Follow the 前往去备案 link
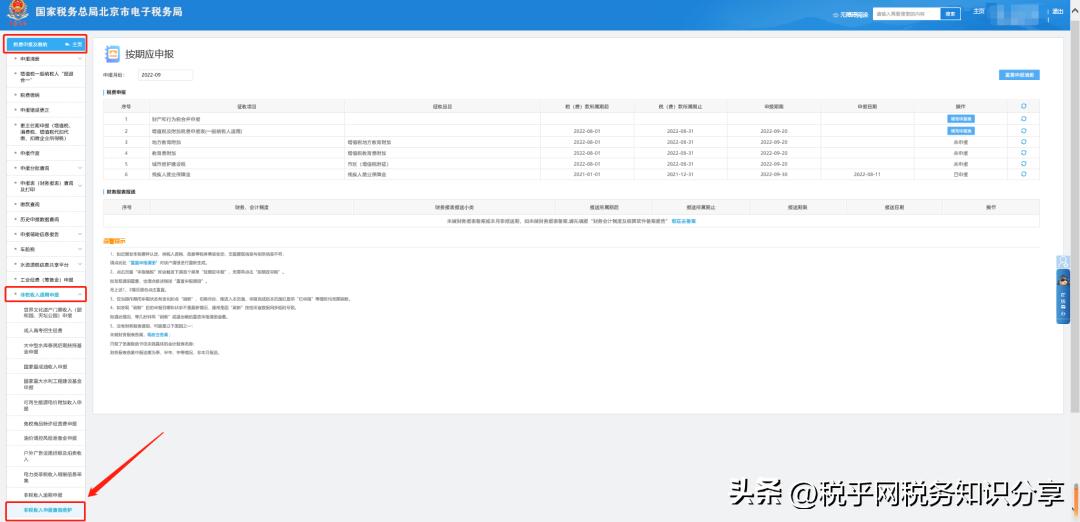1080x522 pixels. coord(683,222)
